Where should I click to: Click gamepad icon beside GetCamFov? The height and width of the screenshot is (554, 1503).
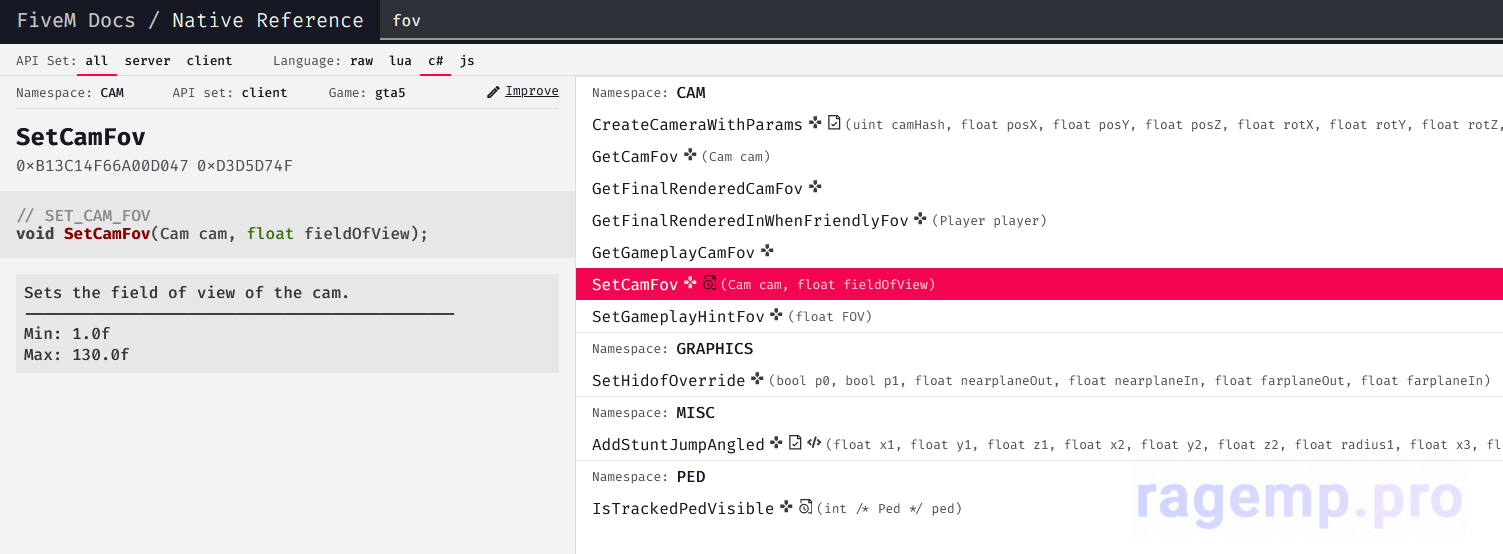[690, 156]
